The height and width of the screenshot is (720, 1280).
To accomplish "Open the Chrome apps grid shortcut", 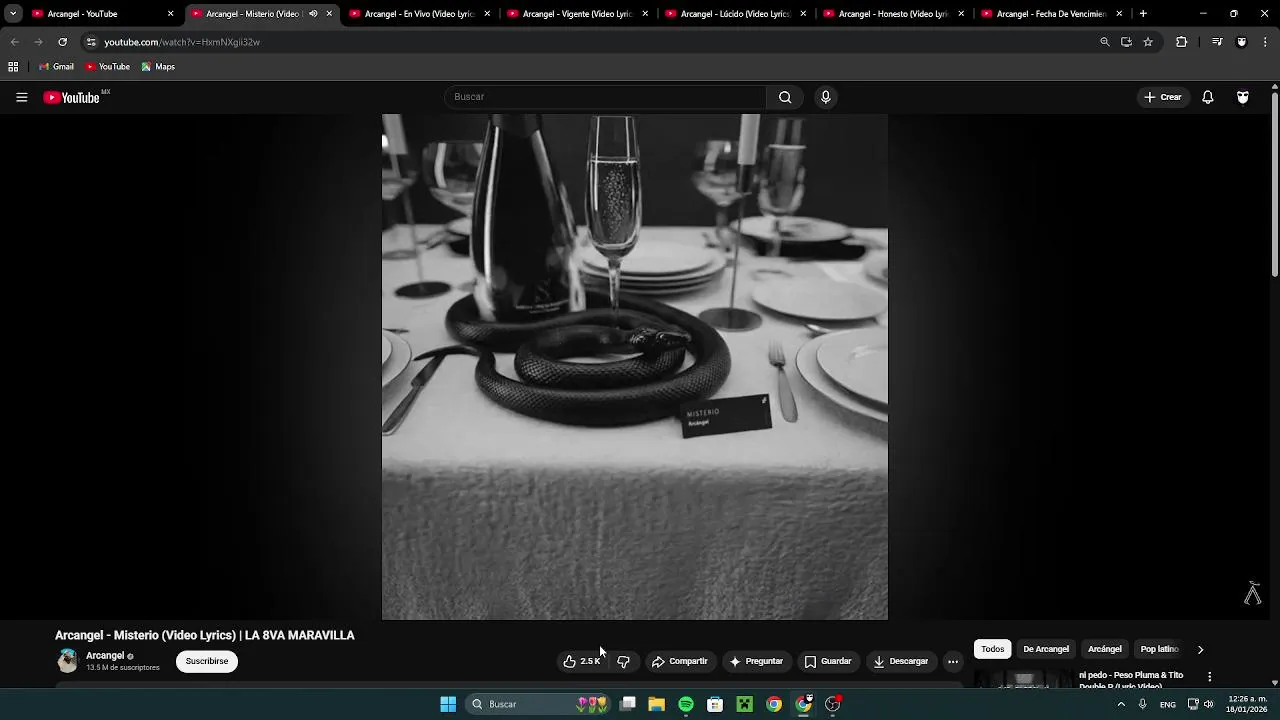I will point(13,67).
